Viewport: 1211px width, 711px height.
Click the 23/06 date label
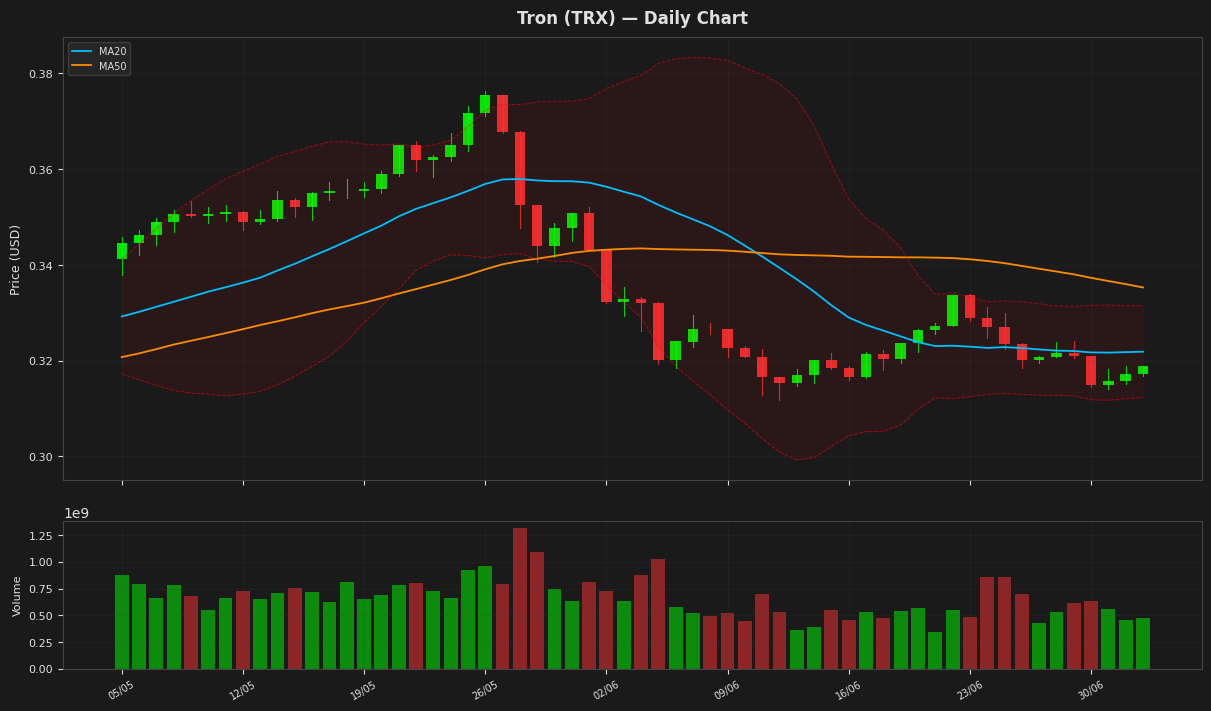click(970, 690)
